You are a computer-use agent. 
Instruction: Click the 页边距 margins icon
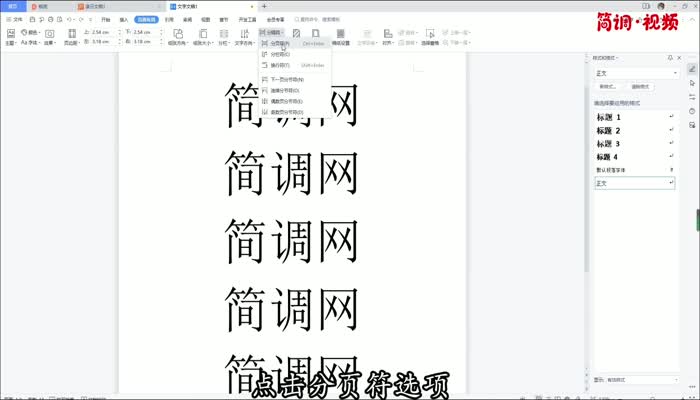pos(70,38)
